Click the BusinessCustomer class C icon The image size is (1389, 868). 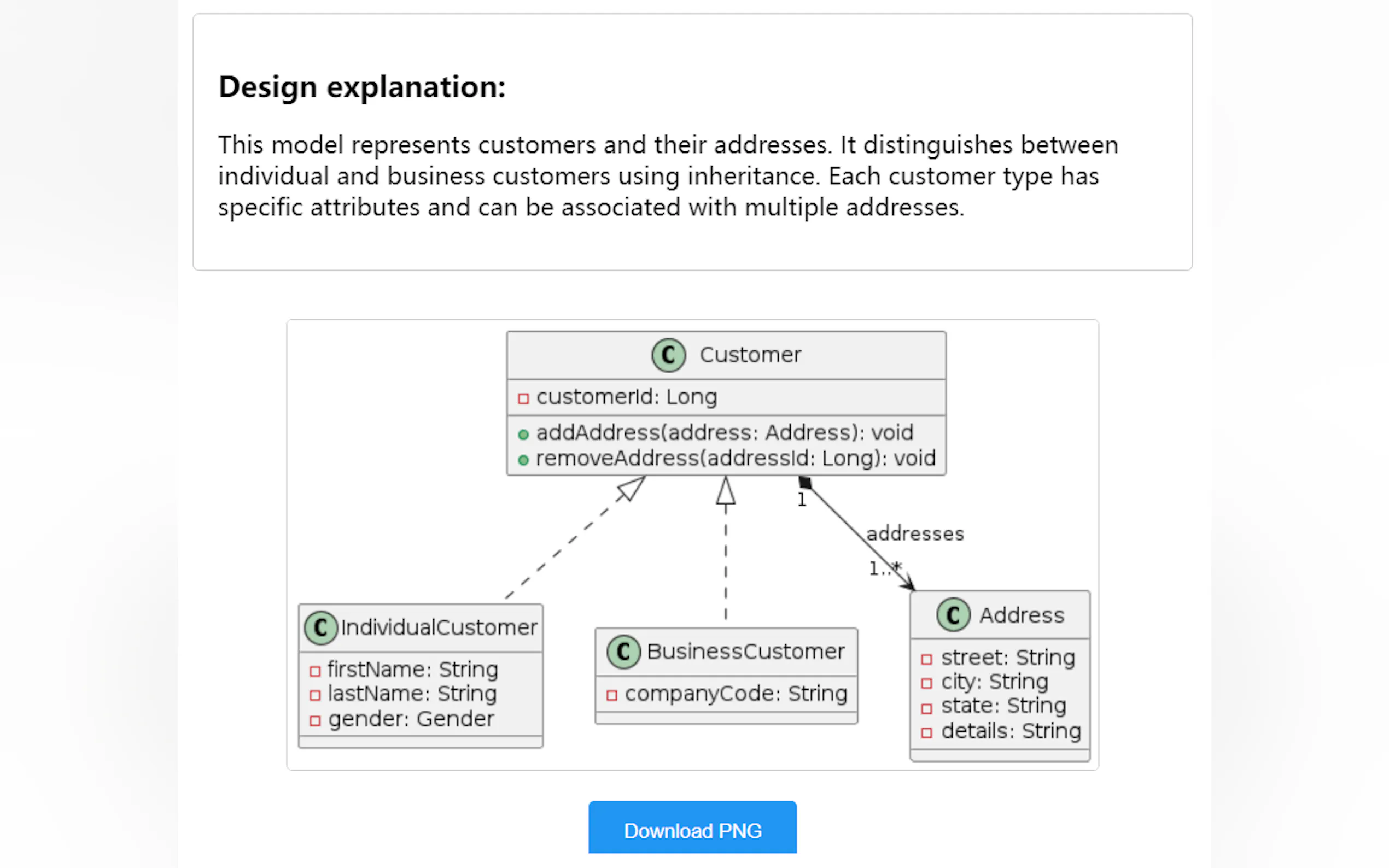point(623,652)
